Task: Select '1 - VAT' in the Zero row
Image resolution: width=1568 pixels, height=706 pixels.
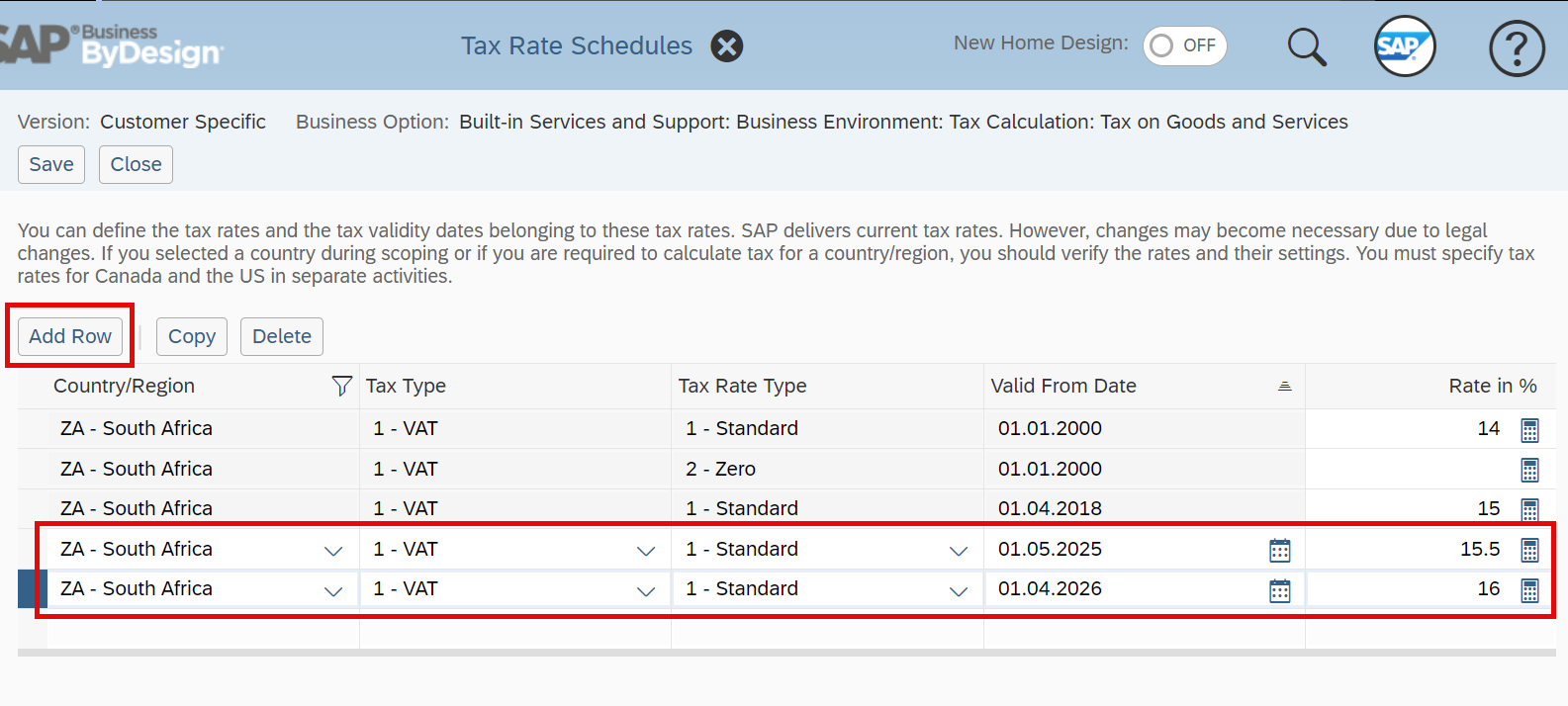Action: [405, 469]
